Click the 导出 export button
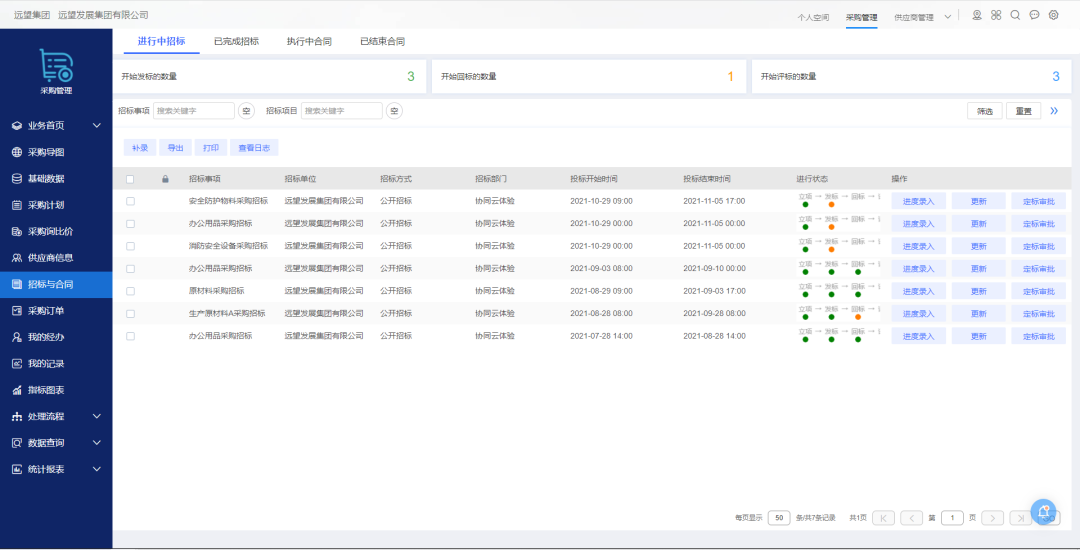Screen dimensions: 1080x550 pos(176,147)
